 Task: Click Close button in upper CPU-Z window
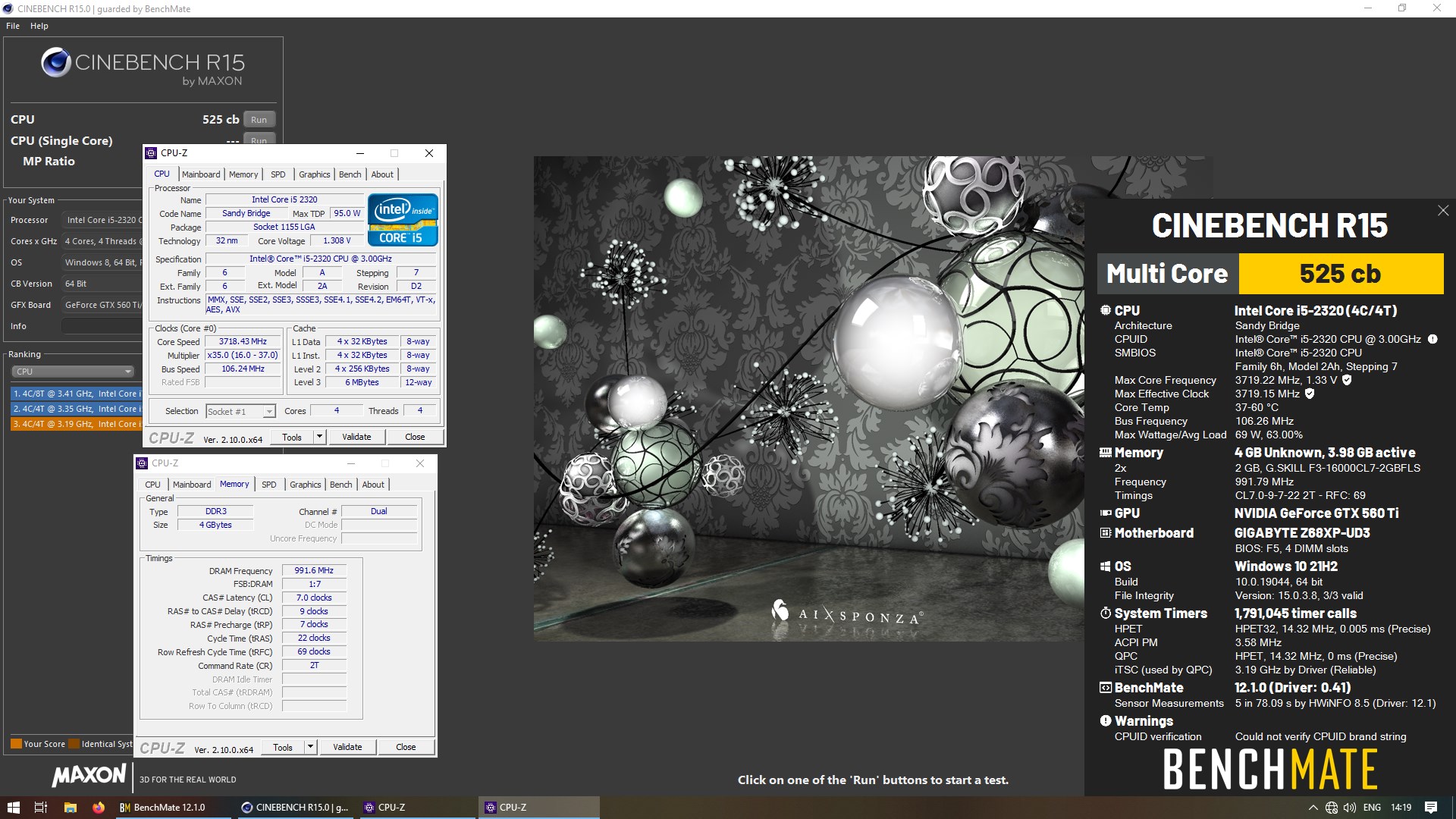point(415,437)
